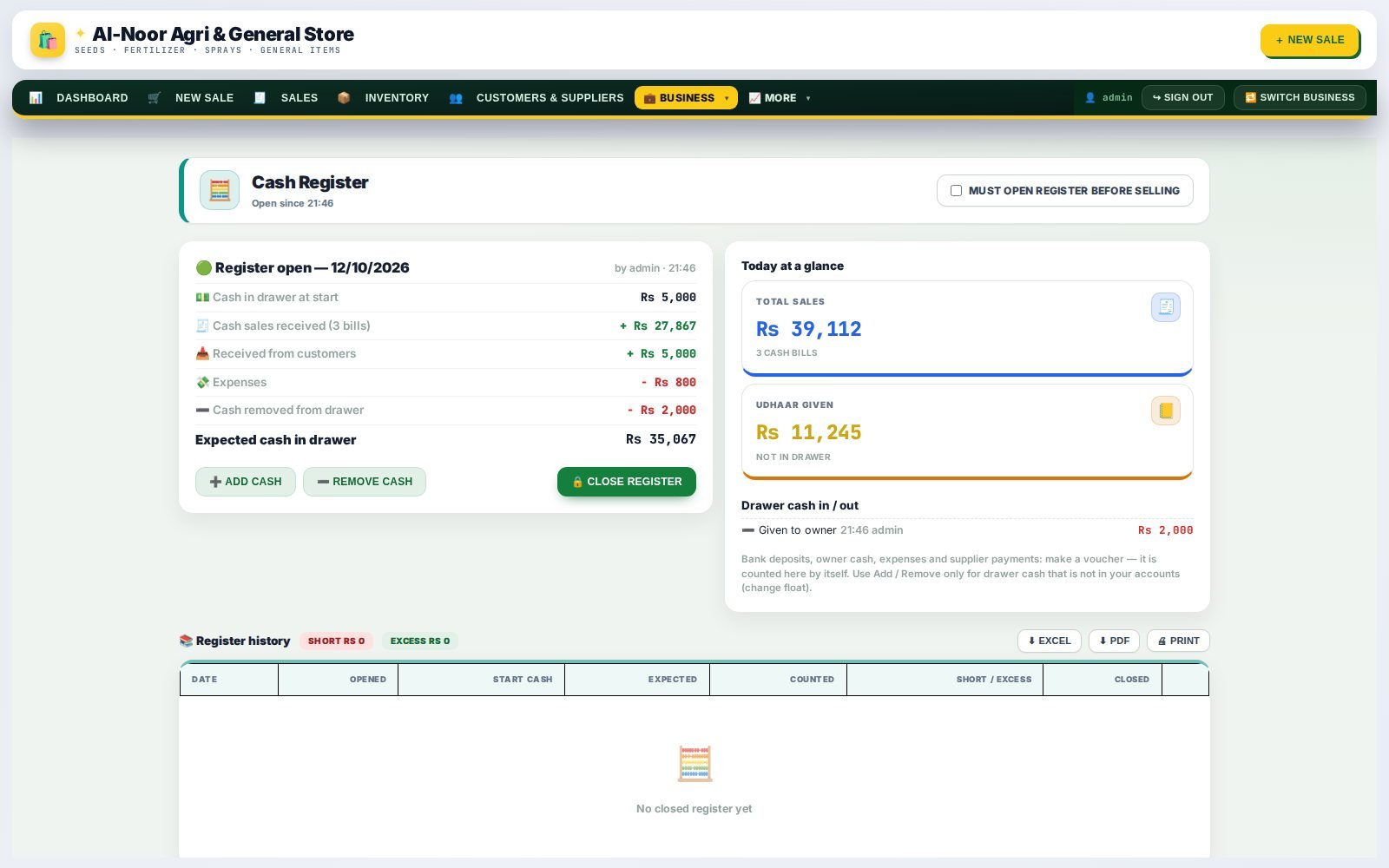Click the Short Rs 0 badge
Image resolution: width=1389 pixels, height=868 pixels.
[337, 641]
